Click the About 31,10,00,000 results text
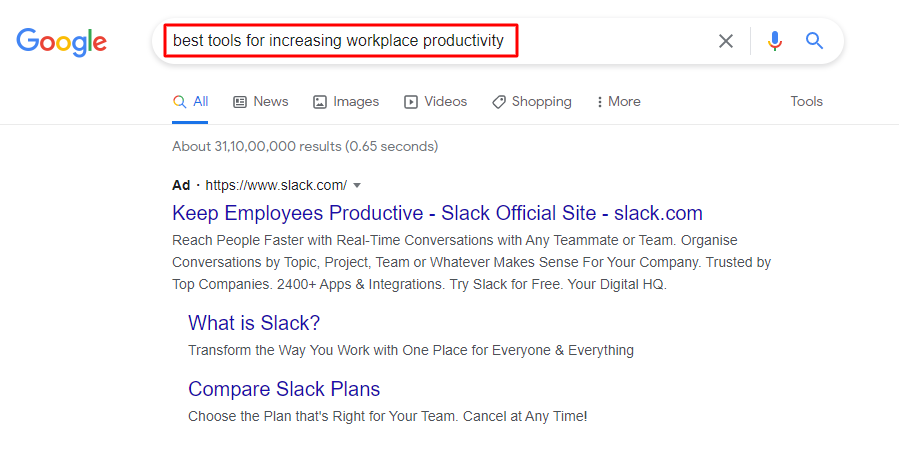Viewport: 899px width, 458px height. 305,147
